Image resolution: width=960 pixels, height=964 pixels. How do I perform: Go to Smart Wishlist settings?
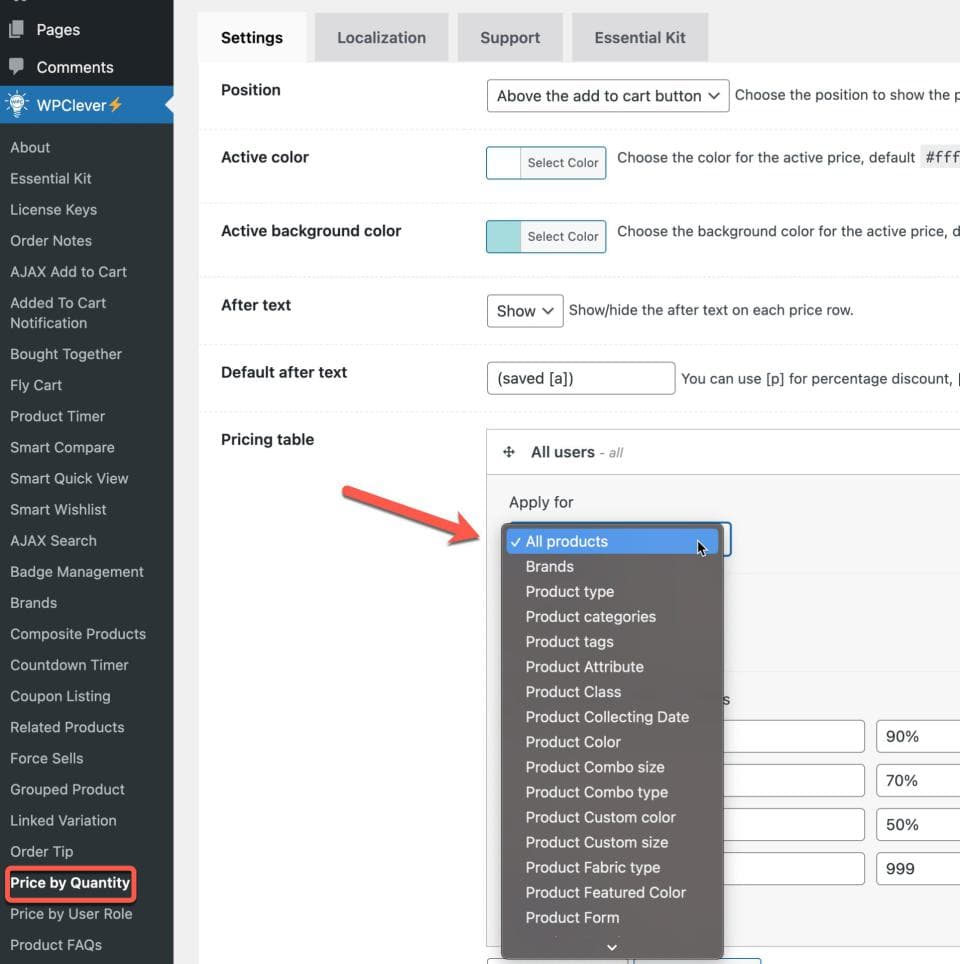(x=58, y=510)
